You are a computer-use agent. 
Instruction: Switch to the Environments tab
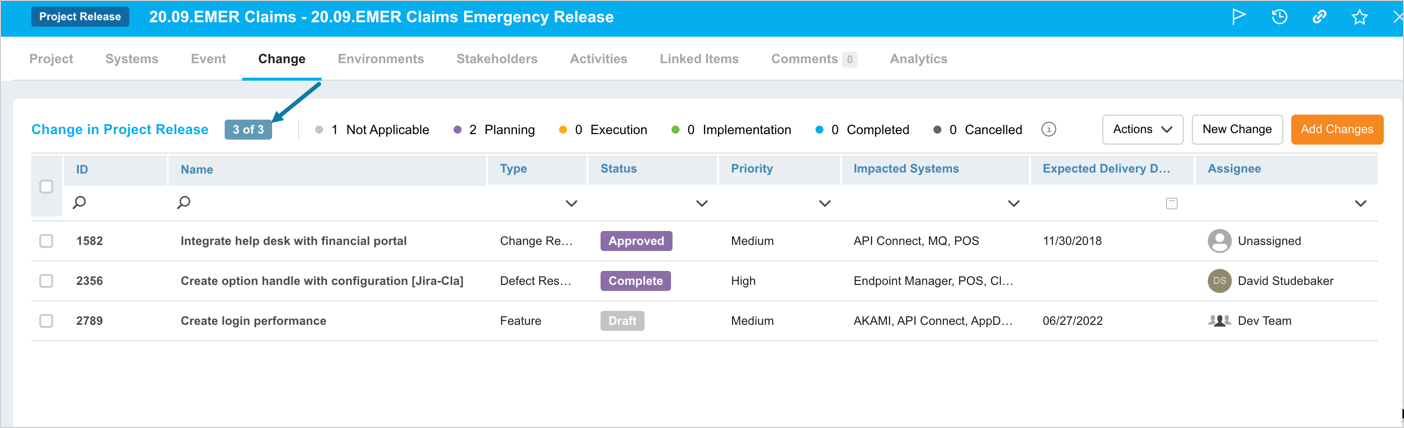pyautogui.click(x=380, y=59)
